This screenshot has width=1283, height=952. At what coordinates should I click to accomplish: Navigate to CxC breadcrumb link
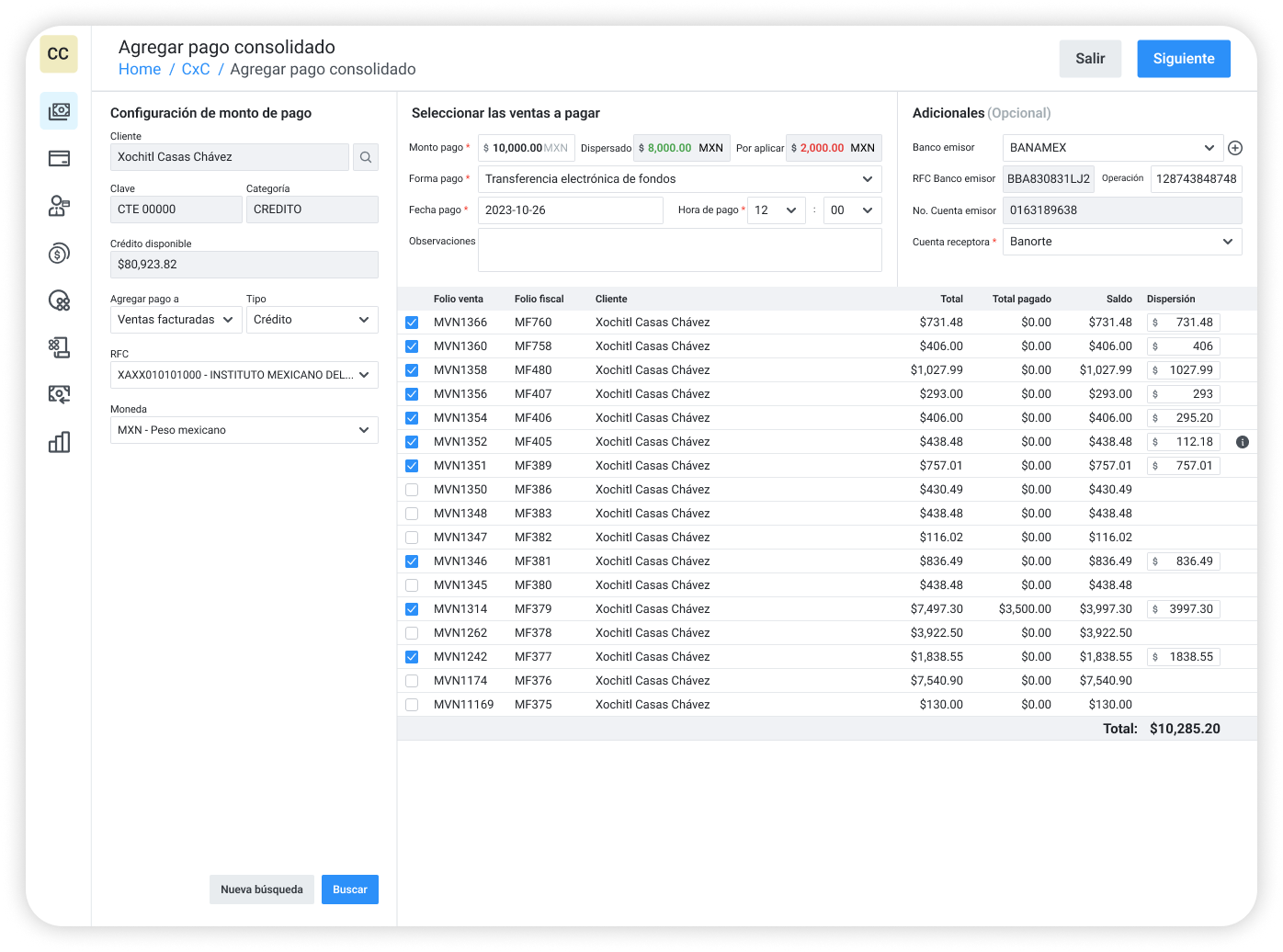coord(196,70)
